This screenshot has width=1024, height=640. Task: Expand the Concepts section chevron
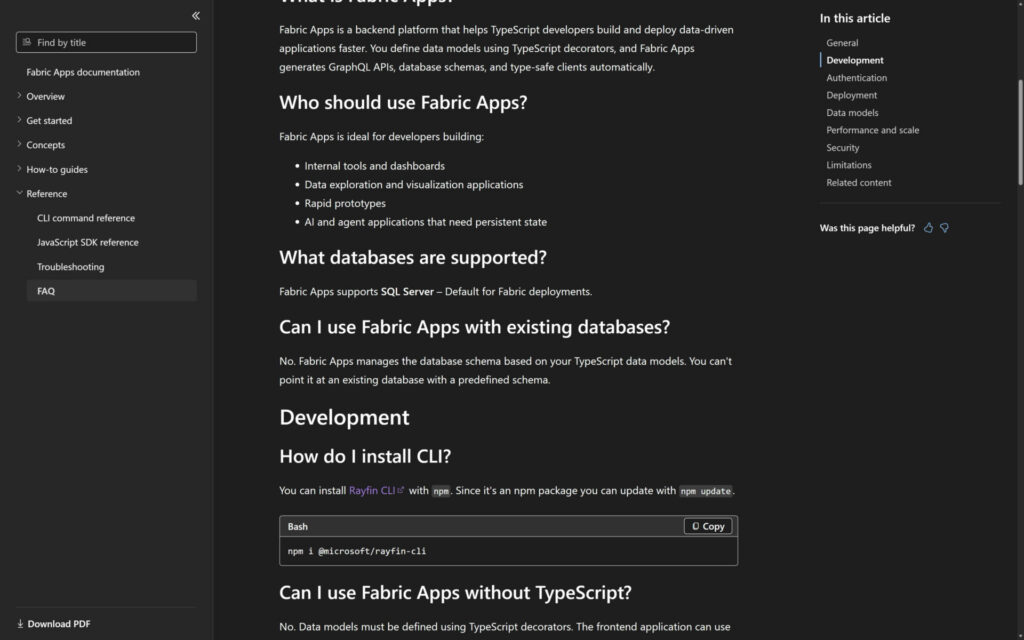[19, 144]
